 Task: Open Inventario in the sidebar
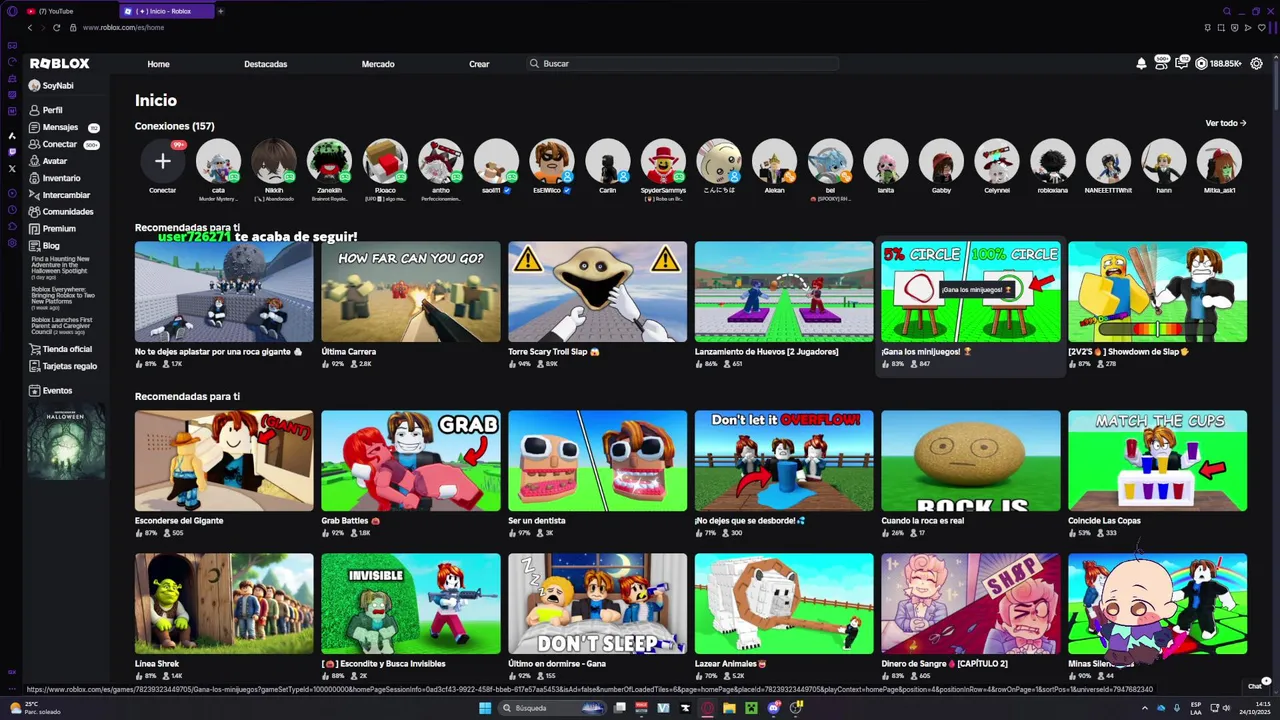(x=54, y=178)
